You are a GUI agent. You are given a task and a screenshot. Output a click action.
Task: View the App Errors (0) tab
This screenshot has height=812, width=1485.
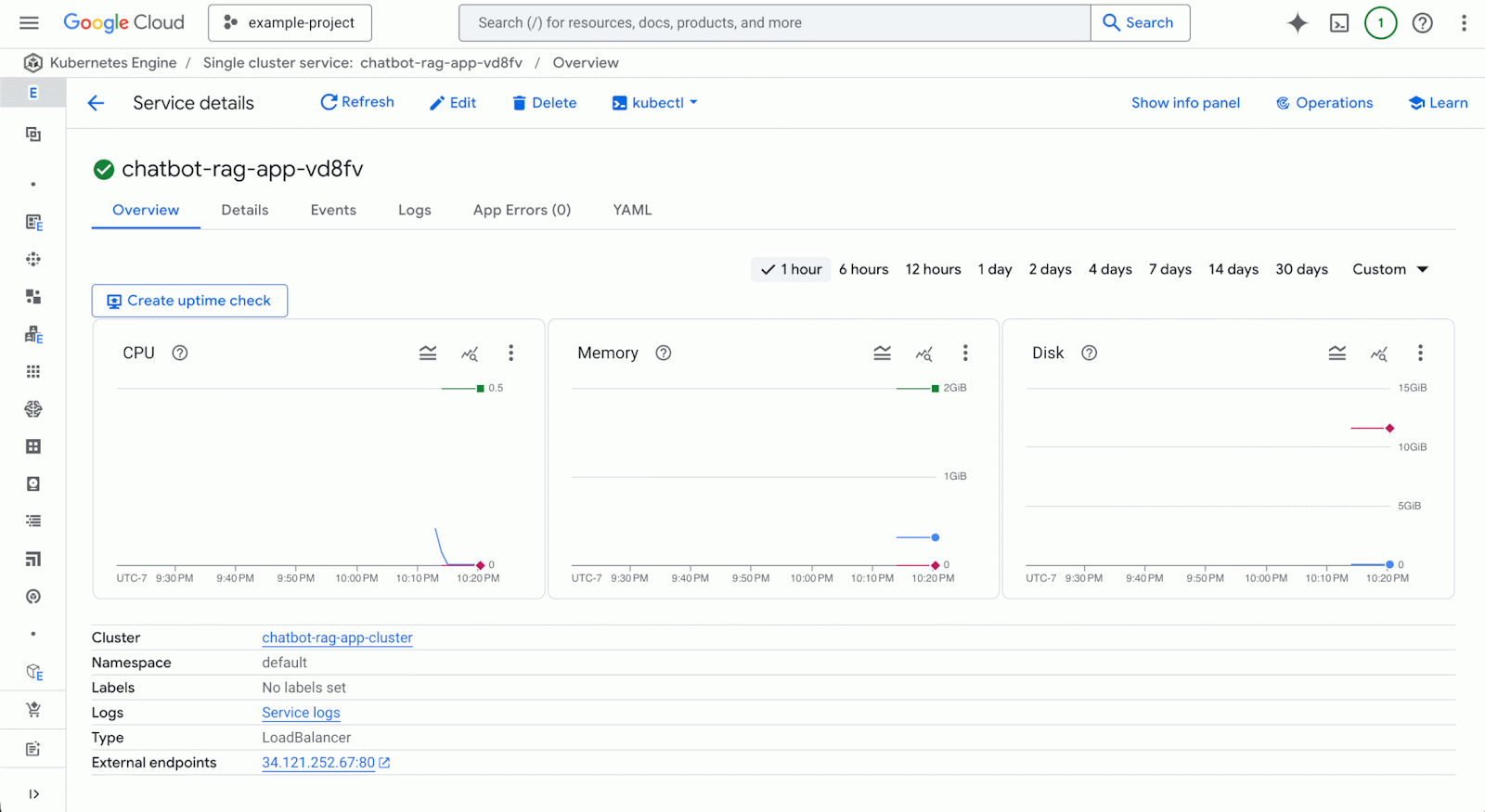[x=523, y=211]
